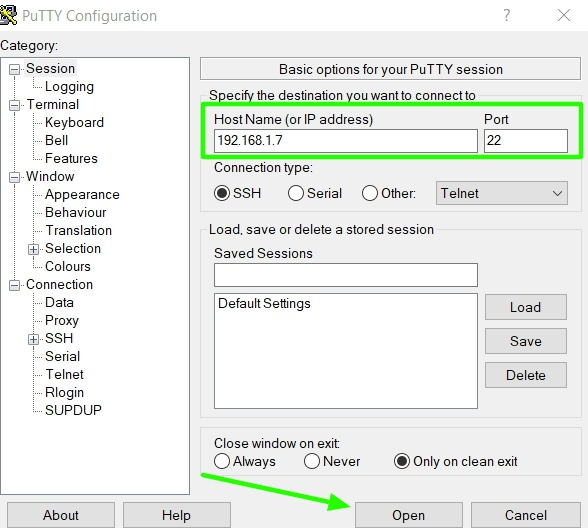Click the Save session button
The image size is (588, 528).
click(525, 341)
